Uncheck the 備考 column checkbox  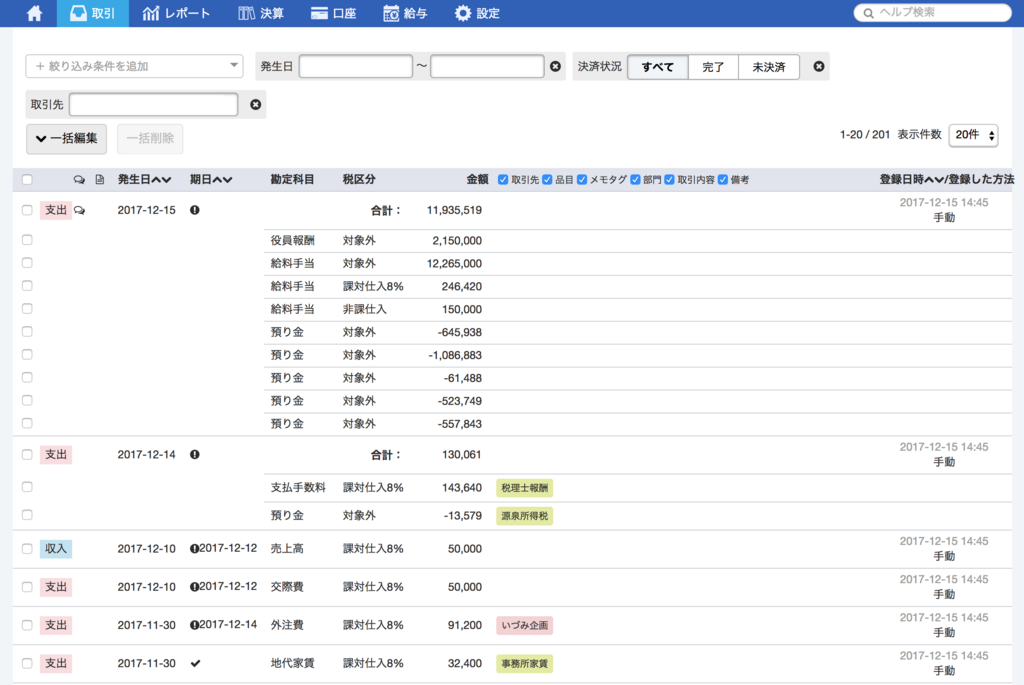pos(723,180)
